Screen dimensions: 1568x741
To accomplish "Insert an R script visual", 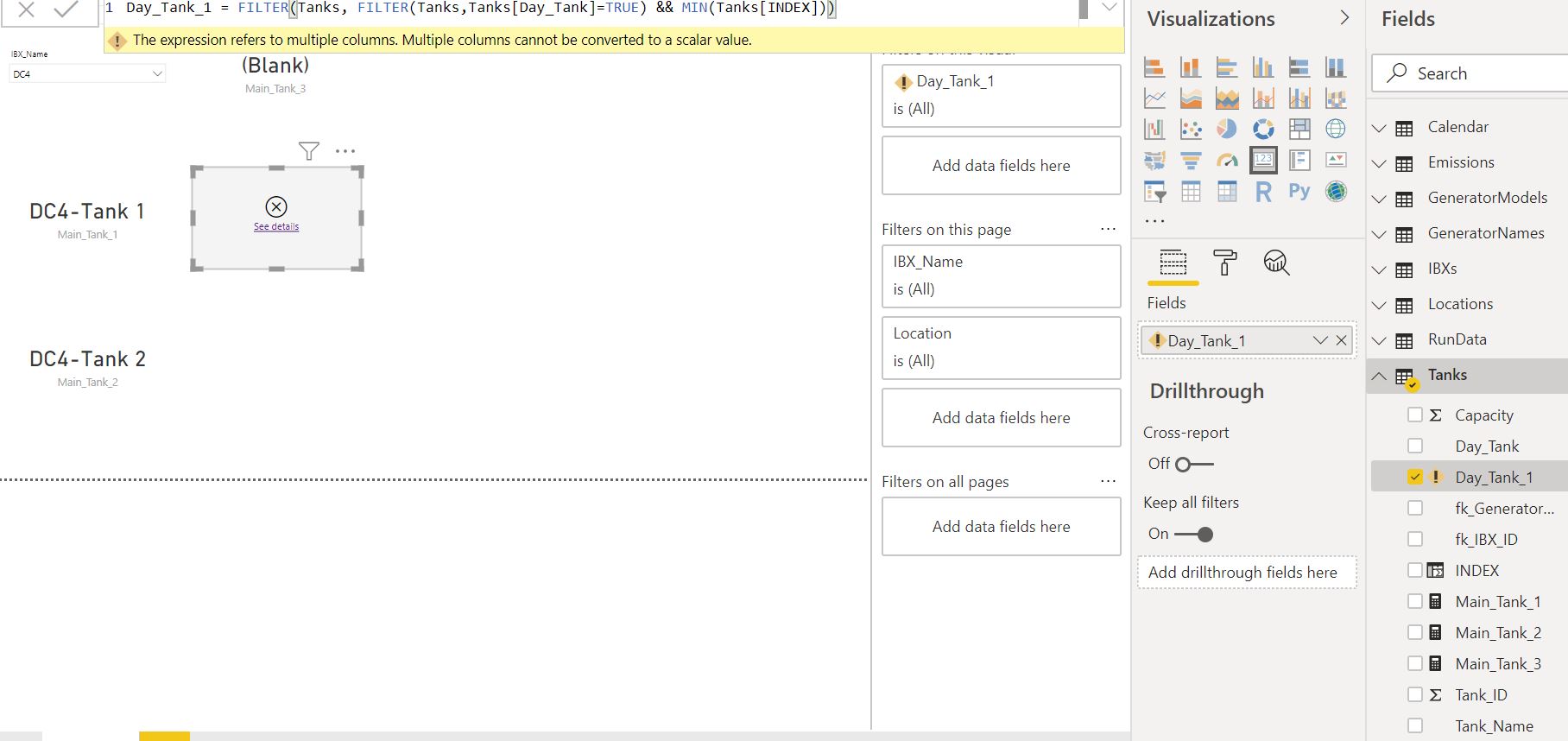I will coord(1263,192).
